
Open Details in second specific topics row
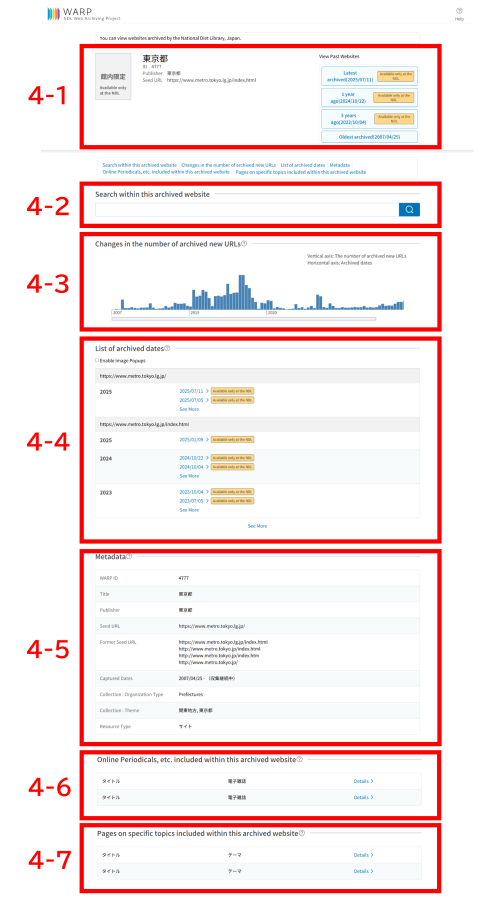coord(363,871)
